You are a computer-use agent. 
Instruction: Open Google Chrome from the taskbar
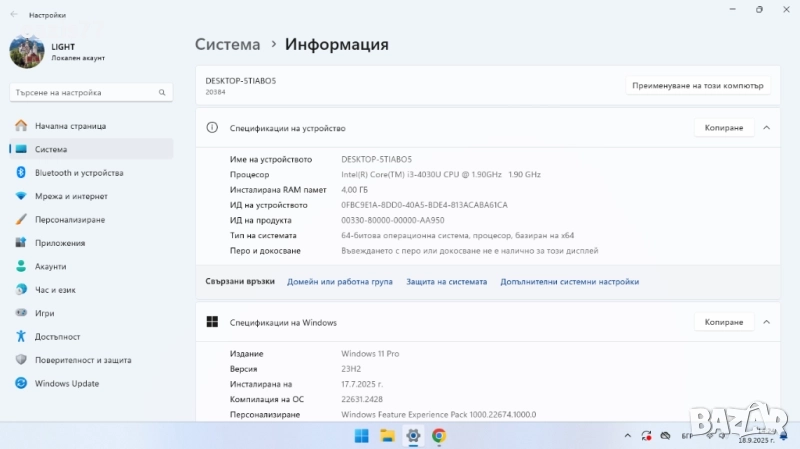[x=439, y=436]
